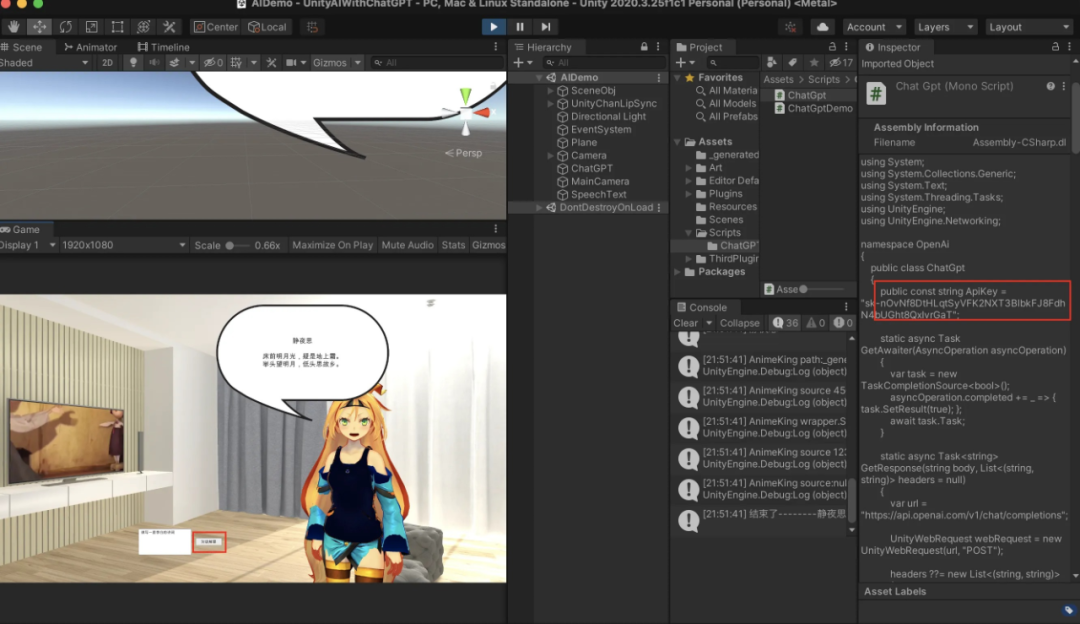This screenshot has height=624, width=1080.
Task: Lock the Hierarchy panel
Action: pos(644,47)
